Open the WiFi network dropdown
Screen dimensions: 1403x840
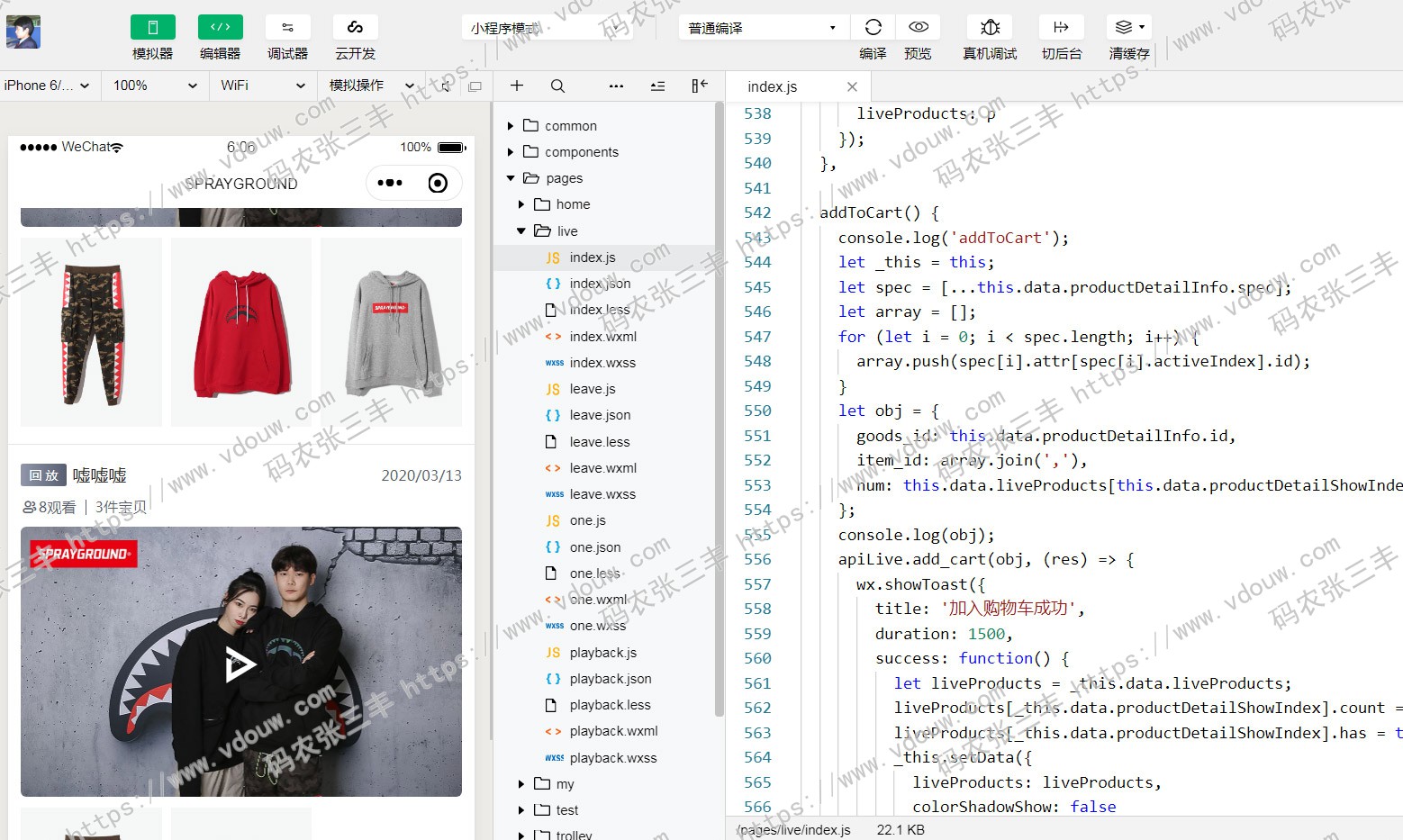(262, 86)
